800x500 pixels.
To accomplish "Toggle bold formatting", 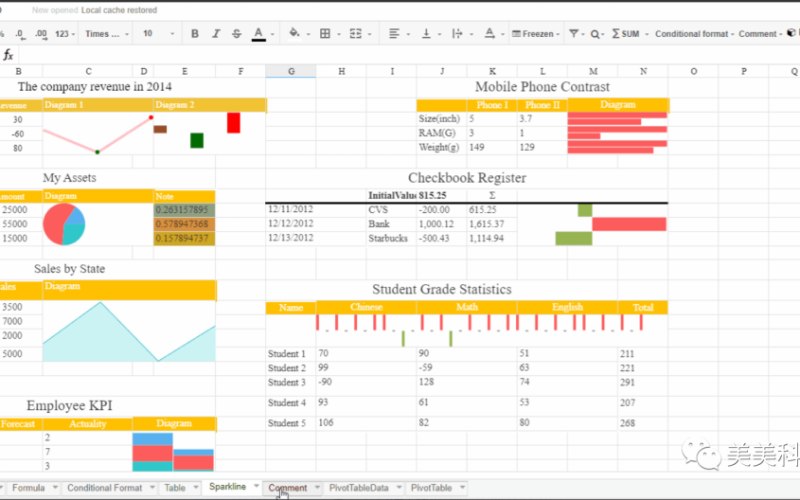I will tap(194, 34).
